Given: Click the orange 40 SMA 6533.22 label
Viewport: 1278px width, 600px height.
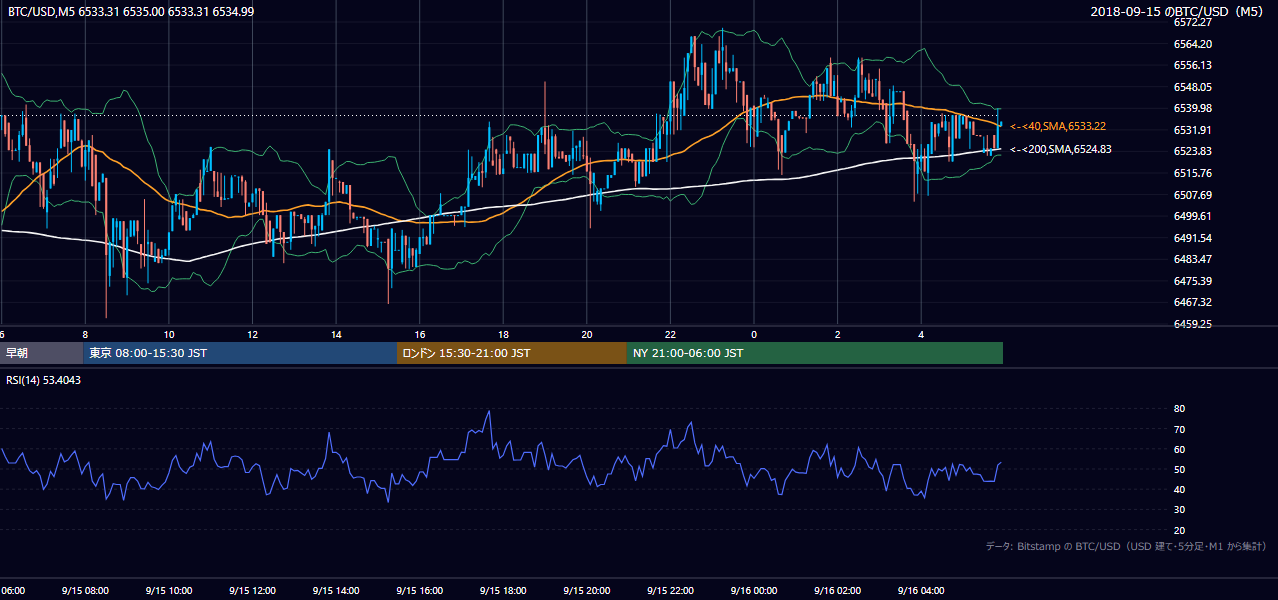Looking at the screenshot, I should point(1057,126).
